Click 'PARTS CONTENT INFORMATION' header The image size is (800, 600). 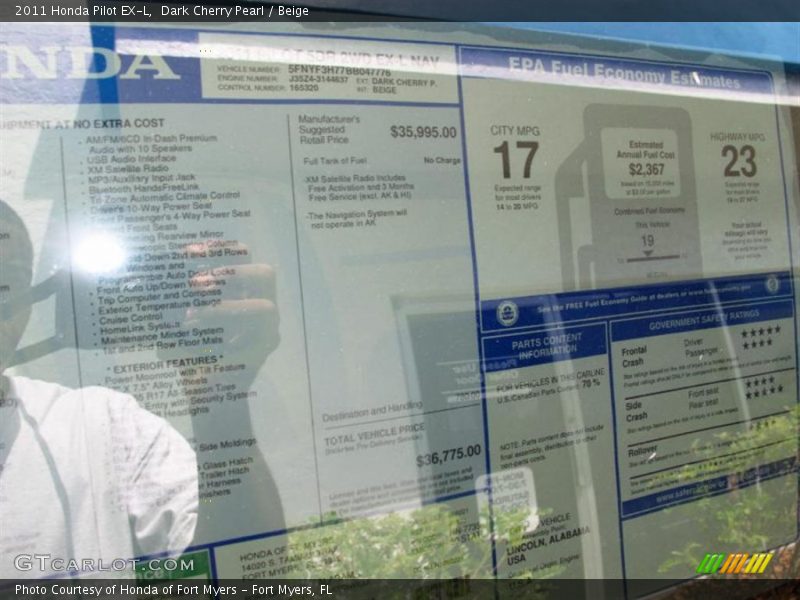tap(546, 346)
